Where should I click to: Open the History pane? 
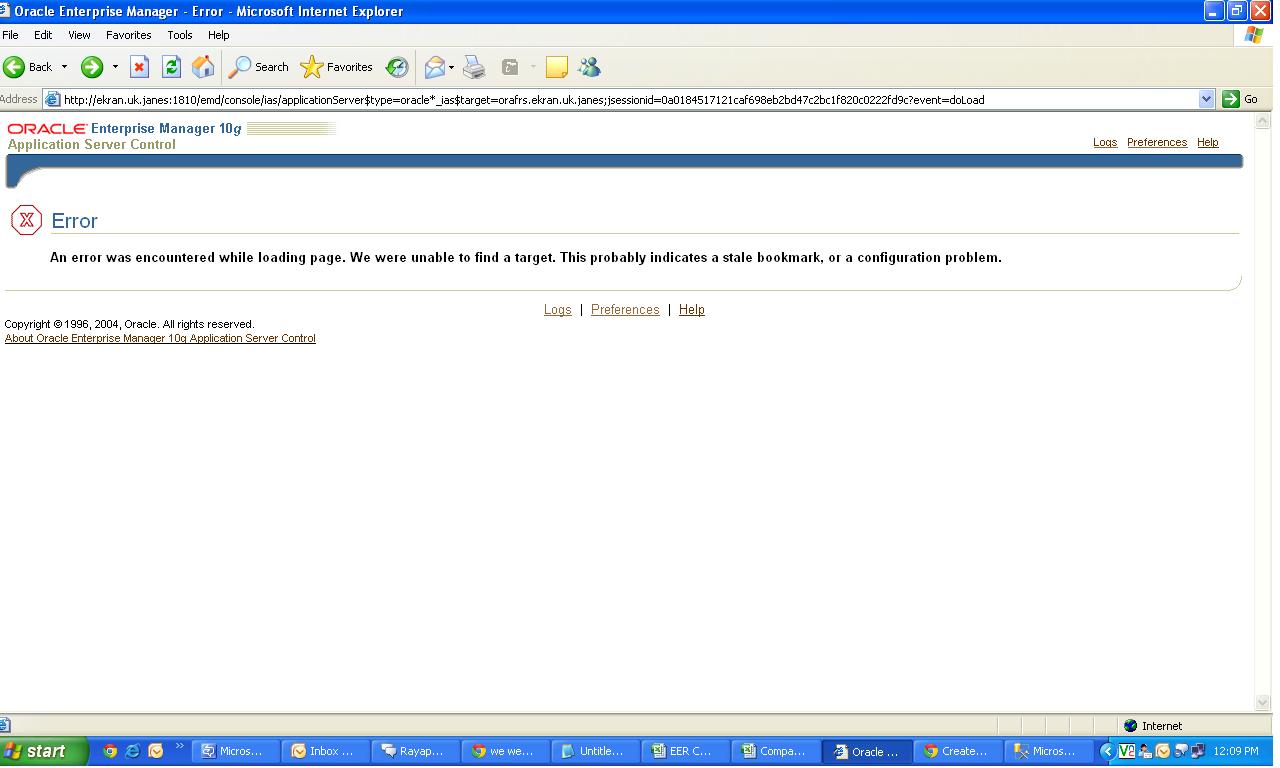click(x=397, y=67)
